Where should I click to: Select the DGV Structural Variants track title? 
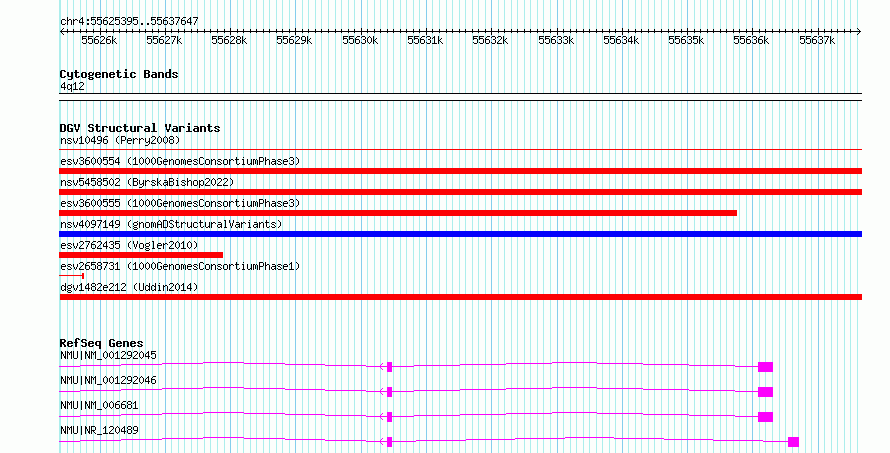tap(140, 128)
